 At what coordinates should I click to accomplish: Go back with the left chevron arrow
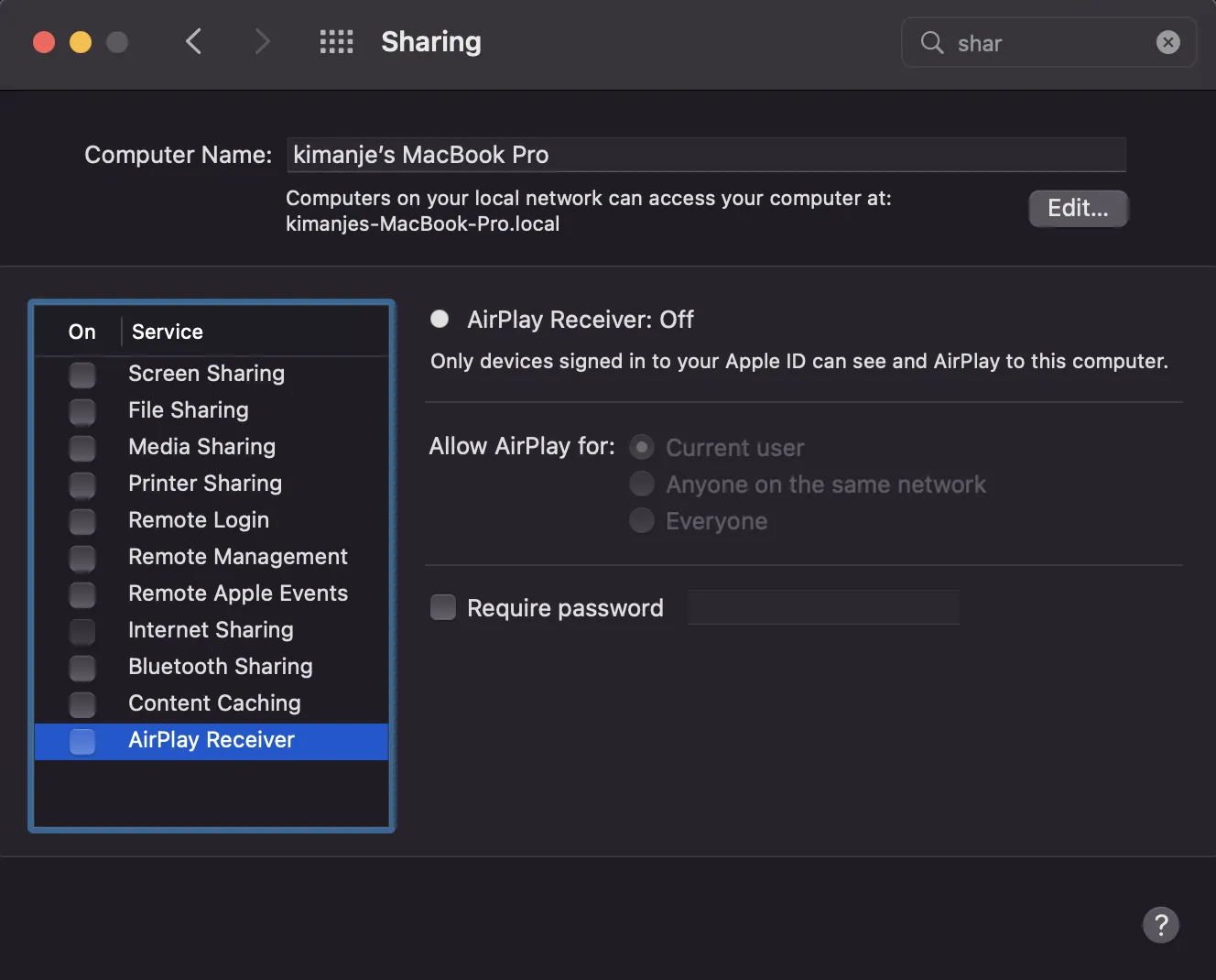click(193, 41)
